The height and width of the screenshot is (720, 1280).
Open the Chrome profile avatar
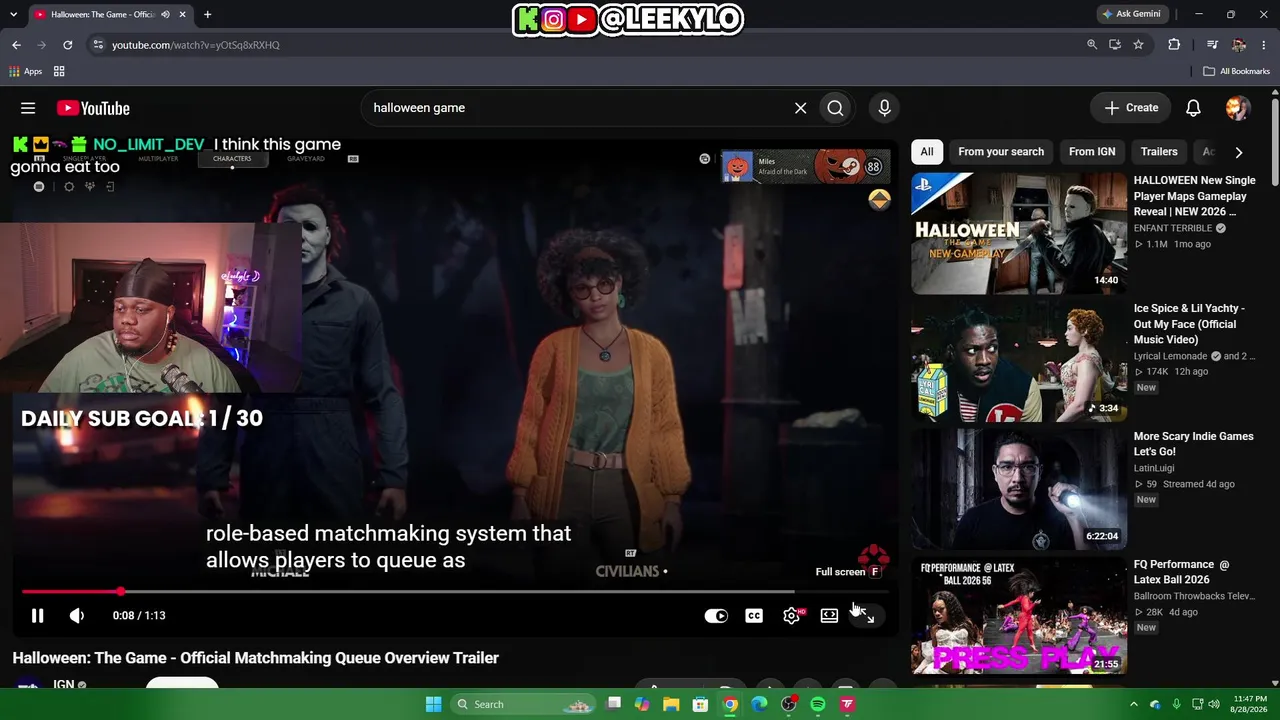(x=1239, y=45)
